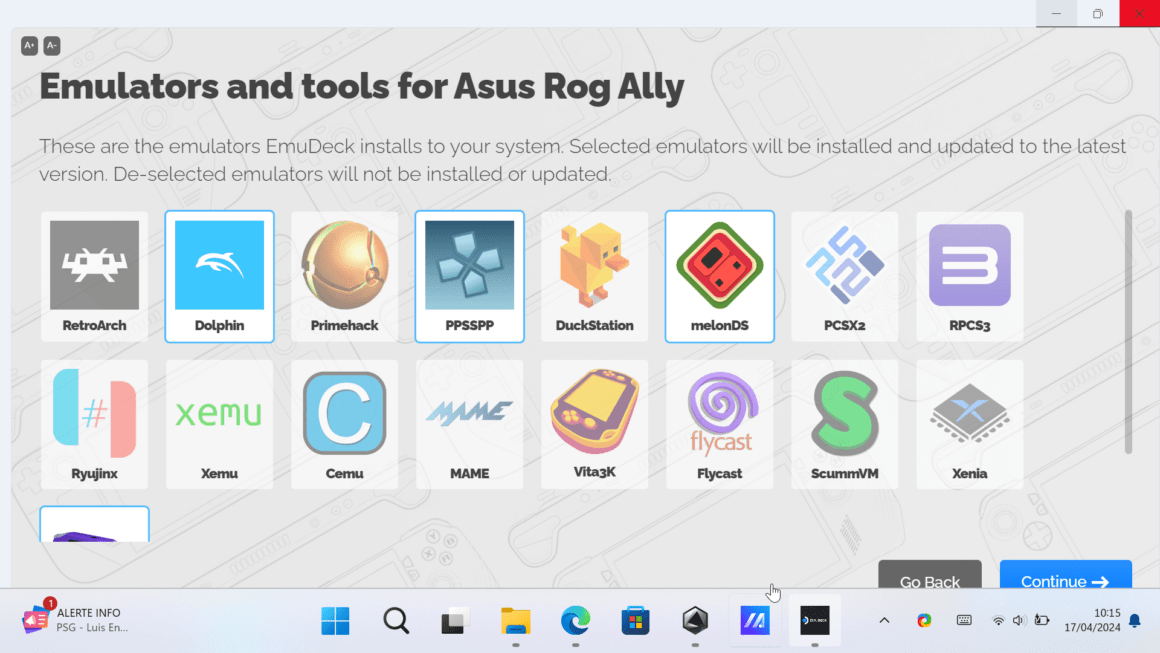Click the Continue button

pyautogui.click(x=1065, y=575)
